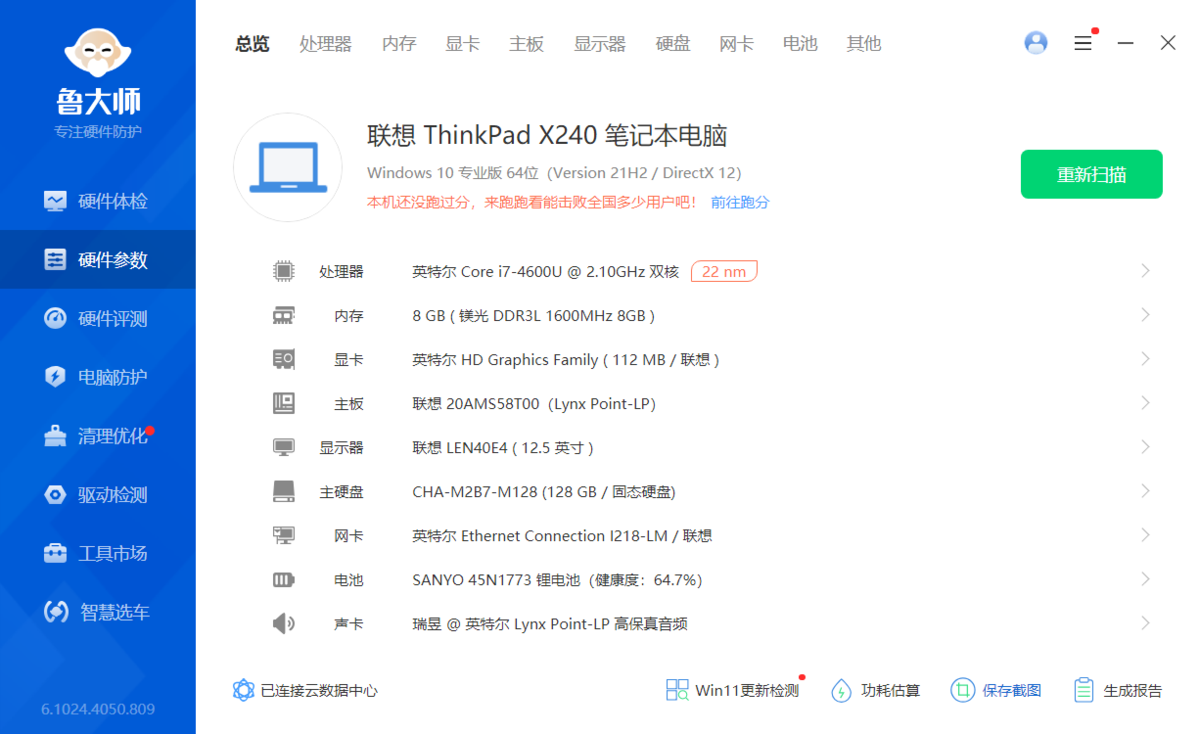Viewport: 1199px width, 734px height.
Task: Select the Ethernet Connection I218-LM text
Action: [562, 536]
